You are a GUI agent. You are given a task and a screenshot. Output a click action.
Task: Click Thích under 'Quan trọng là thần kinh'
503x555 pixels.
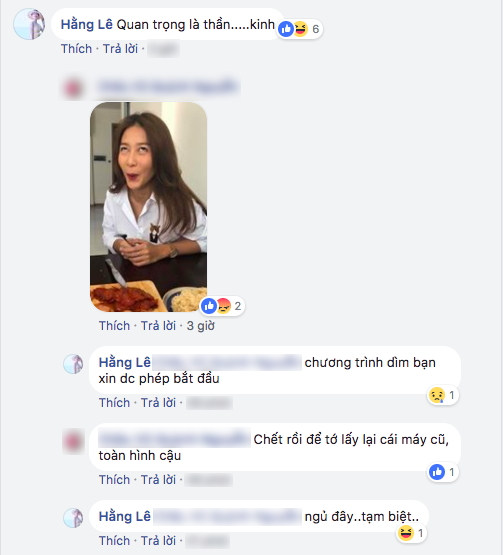point(76,49)
